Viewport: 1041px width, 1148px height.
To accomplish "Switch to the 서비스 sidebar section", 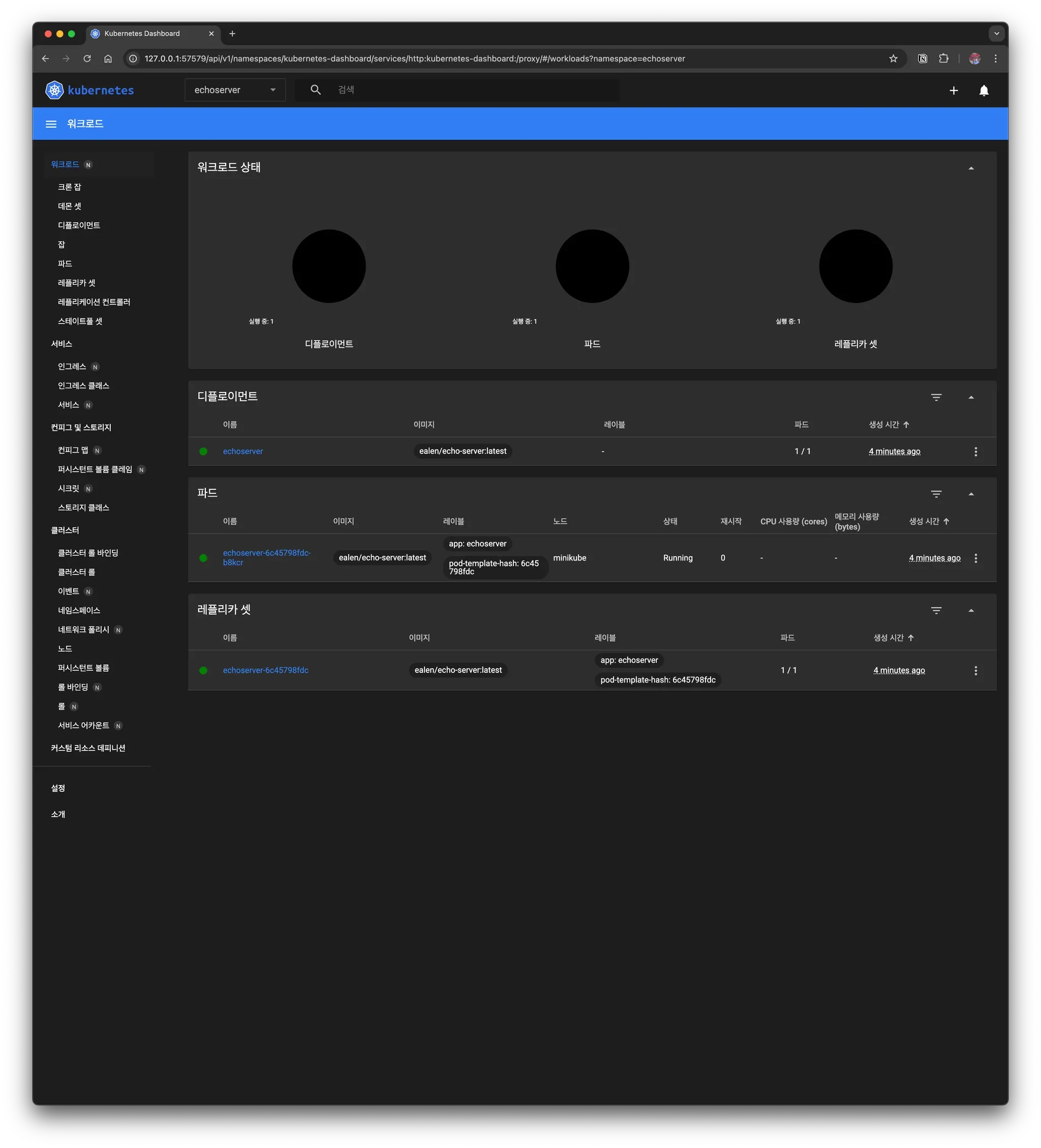I will (x=60, y=344).
